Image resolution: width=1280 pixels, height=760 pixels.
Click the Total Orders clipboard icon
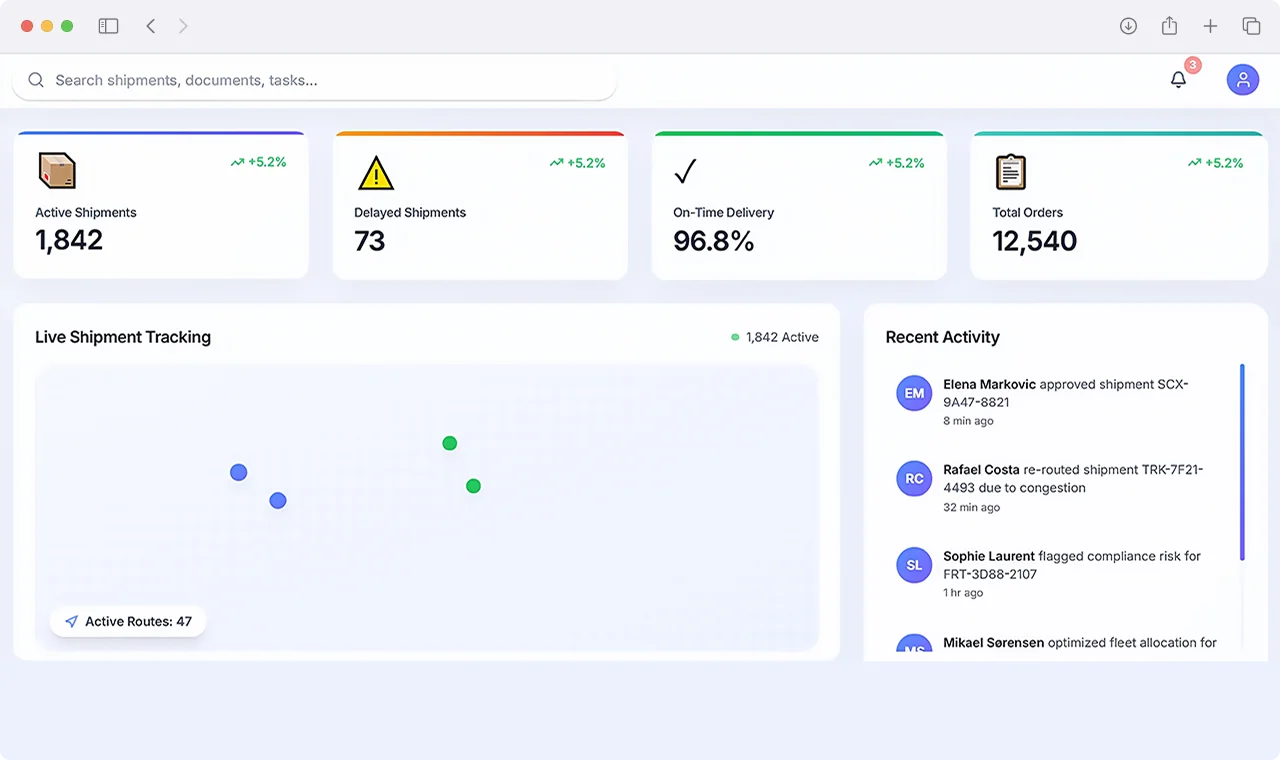click(1011, 172)
